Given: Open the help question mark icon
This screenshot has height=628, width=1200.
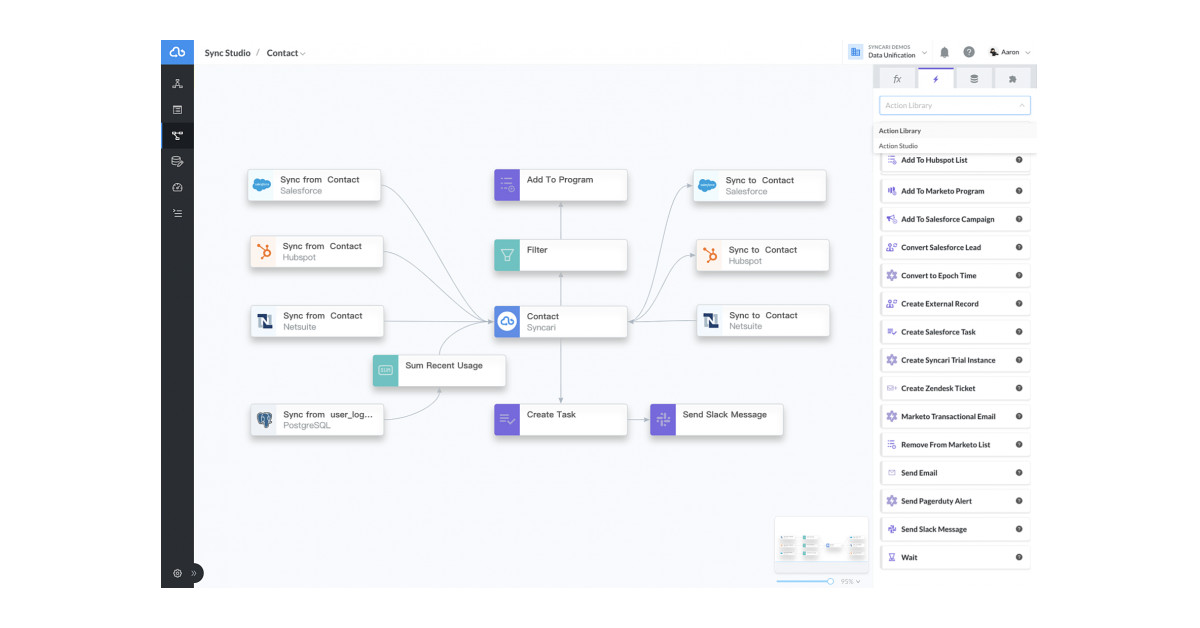Looking at the screenshot, I should [x=969, y=52].
